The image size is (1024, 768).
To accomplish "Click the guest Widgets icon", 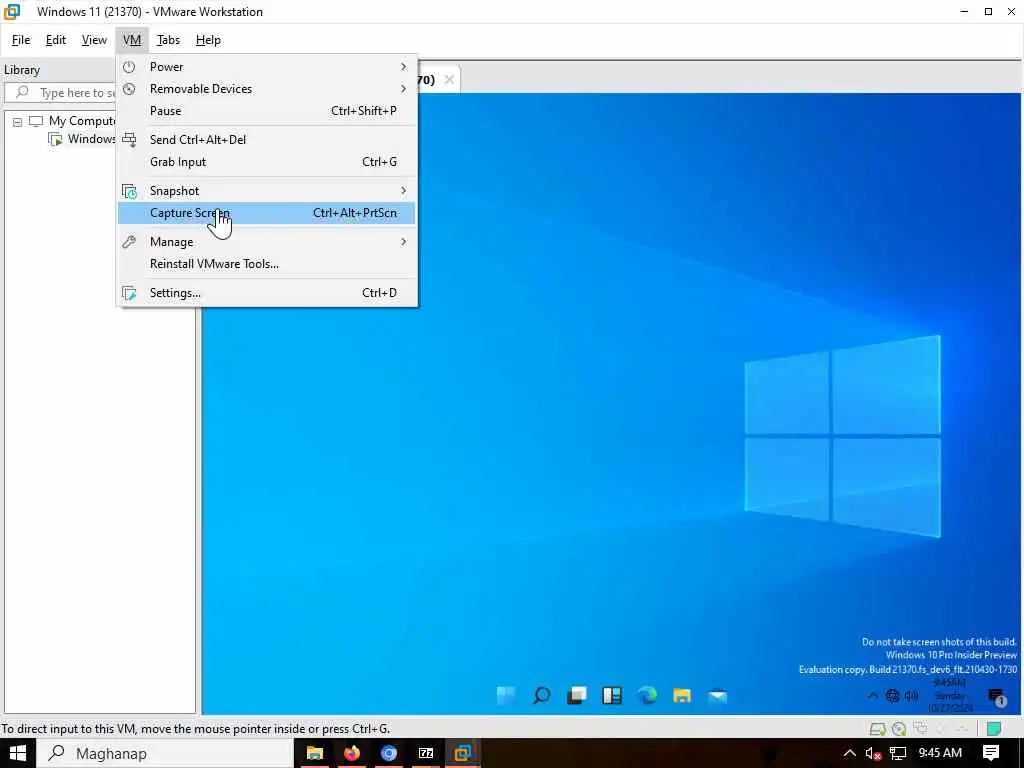I will coord(612,696).
